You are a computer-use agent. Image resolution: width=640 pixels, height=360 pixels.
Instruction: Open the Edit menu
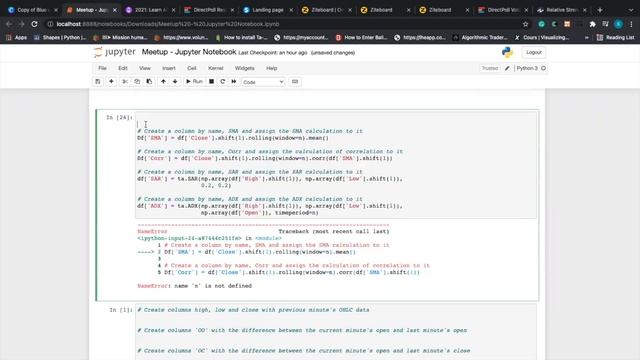coord(123,68)
